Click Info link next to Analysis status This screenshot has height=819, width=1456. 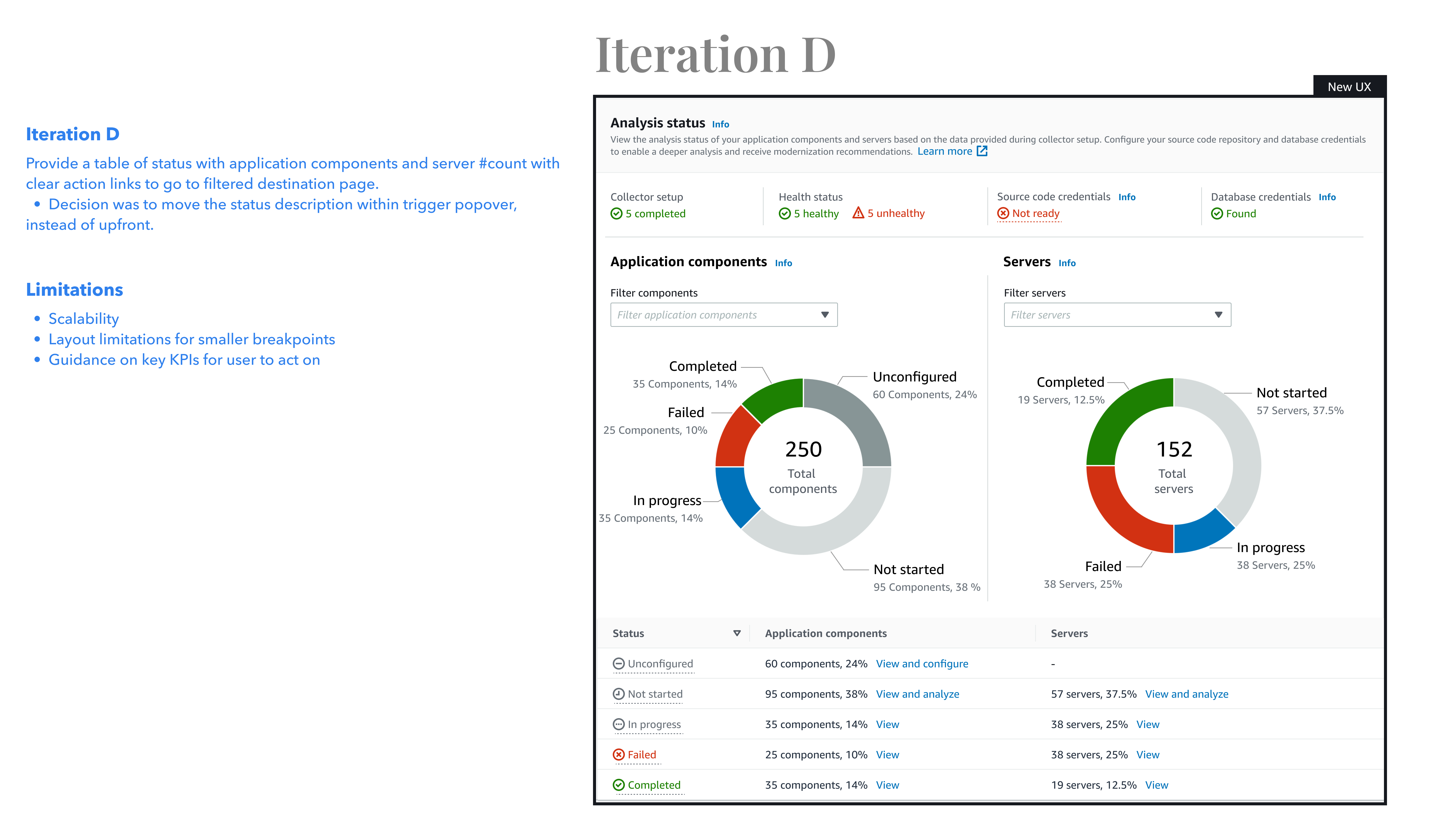point(720,124)
